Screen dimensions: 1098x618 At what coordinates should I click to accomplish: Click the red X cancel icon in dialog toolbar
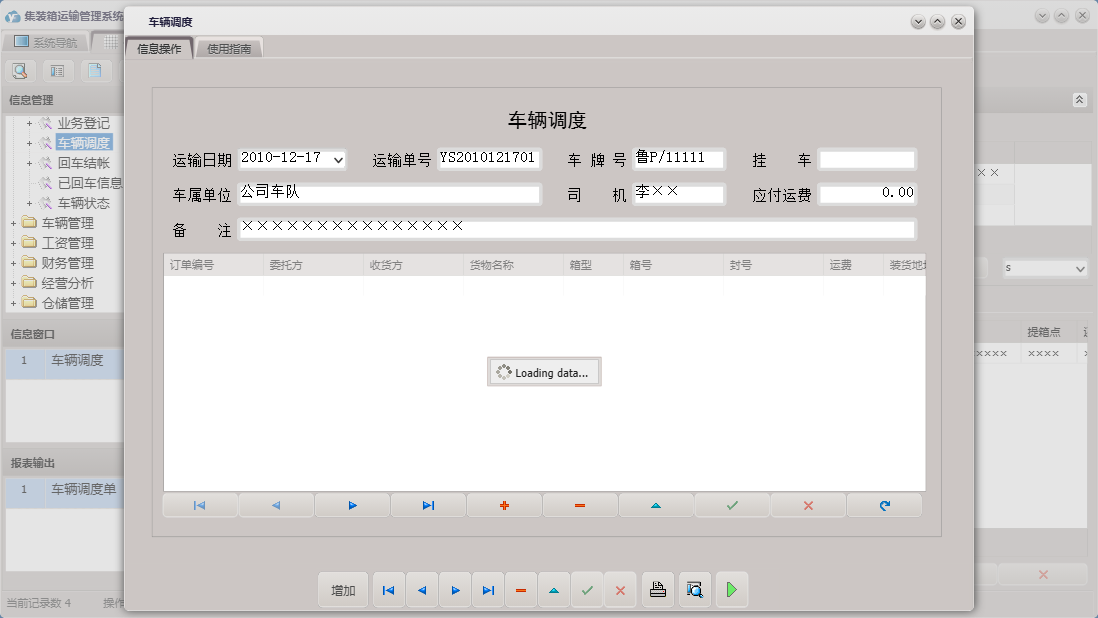pyautogui.click(x=807, y=505)
